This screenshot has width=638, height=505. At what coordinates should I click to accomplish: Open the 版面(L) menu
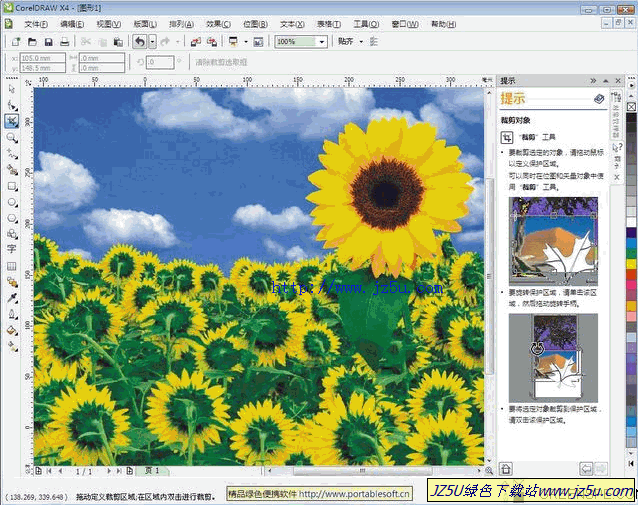[x=145, y=24]
